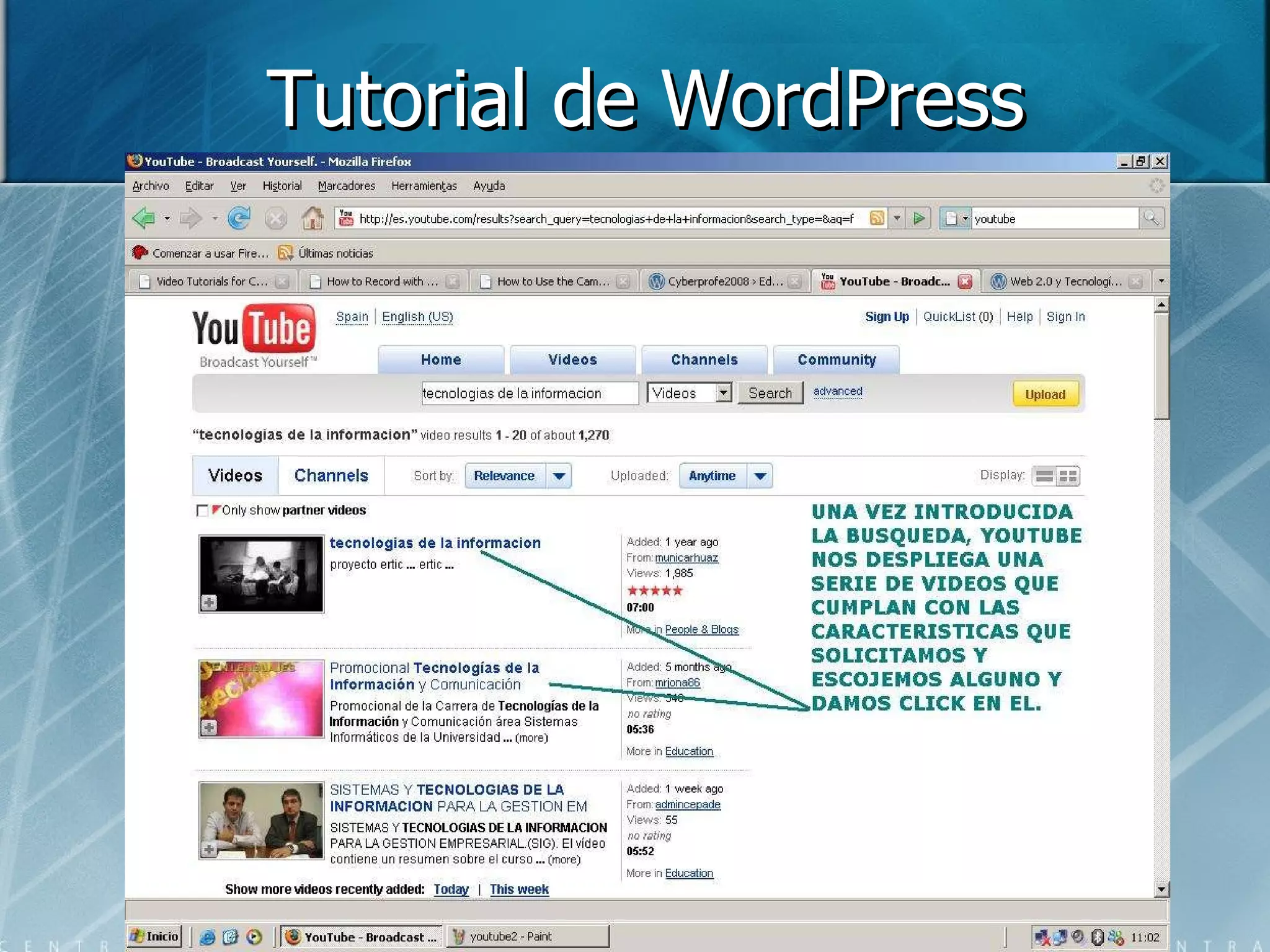Open the Archivo menu
The height and width of the screenshot is (952, 1270).
click(151, 185)
